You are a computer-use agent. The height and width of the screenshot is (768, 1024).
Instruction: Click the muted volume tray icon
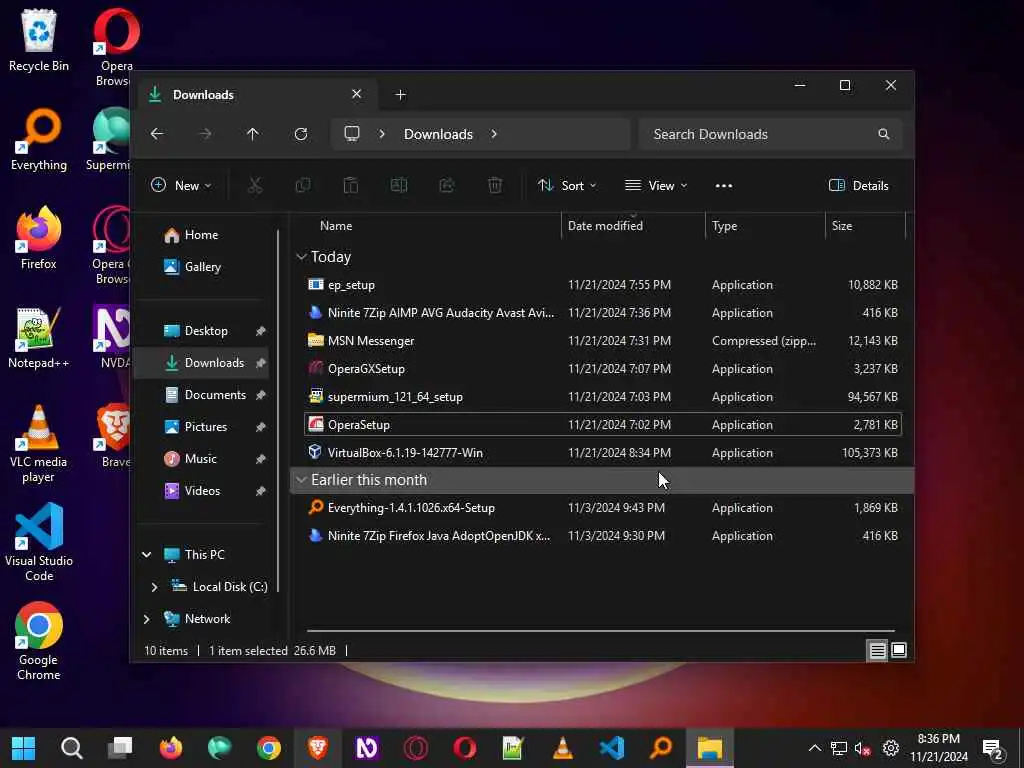862,748
